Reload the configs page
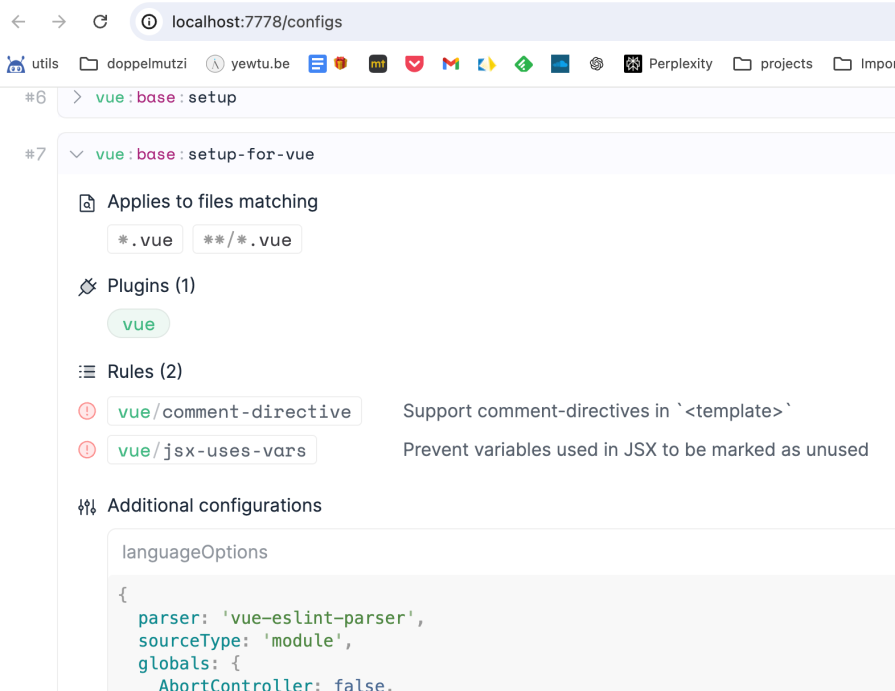This screenshot has height=691, width=895. [x=99, y=21]
